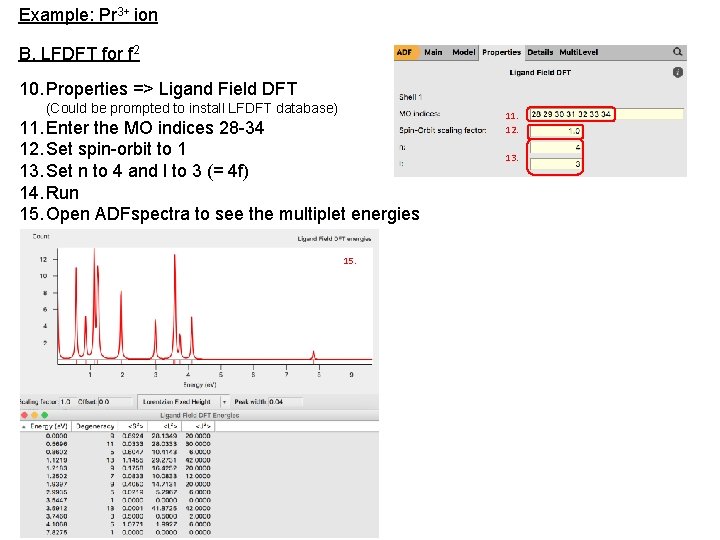Viewport: 720px width, 540px height.
Task: Maximize the Ligand Field DFT Energies window
Action: [45, 415]
